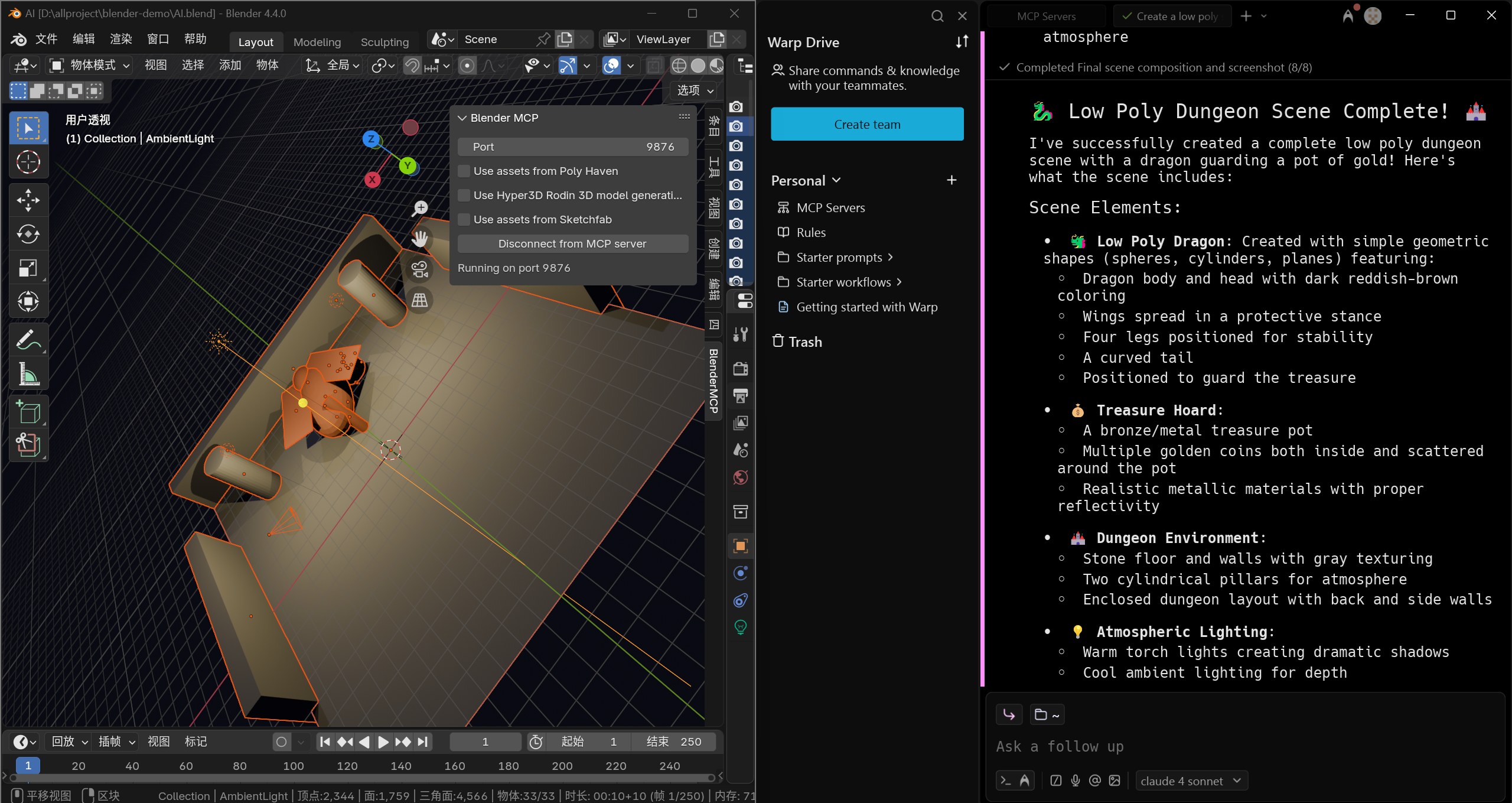Click the @ context icon in Warp
This screenshot has height=803, width=1512.
pos(1095,781)
